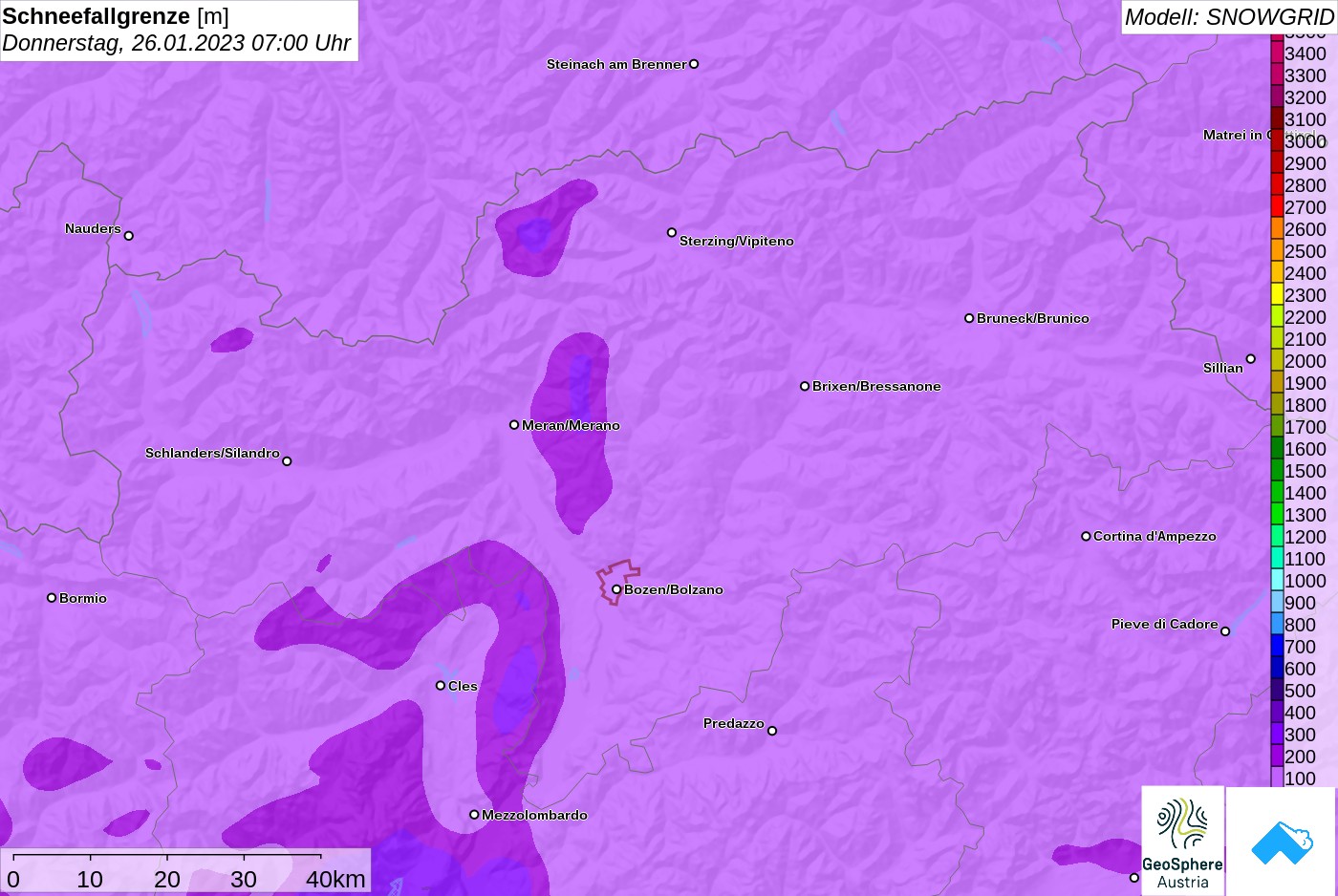This screenshot has width=1338, height=896.
Task: Select the orange 2500 legend swatch
Action: 1277,251
